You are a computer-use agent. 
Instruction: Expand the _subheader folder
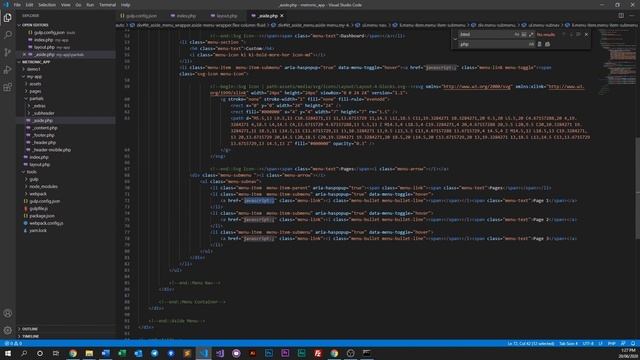point(66,113)
